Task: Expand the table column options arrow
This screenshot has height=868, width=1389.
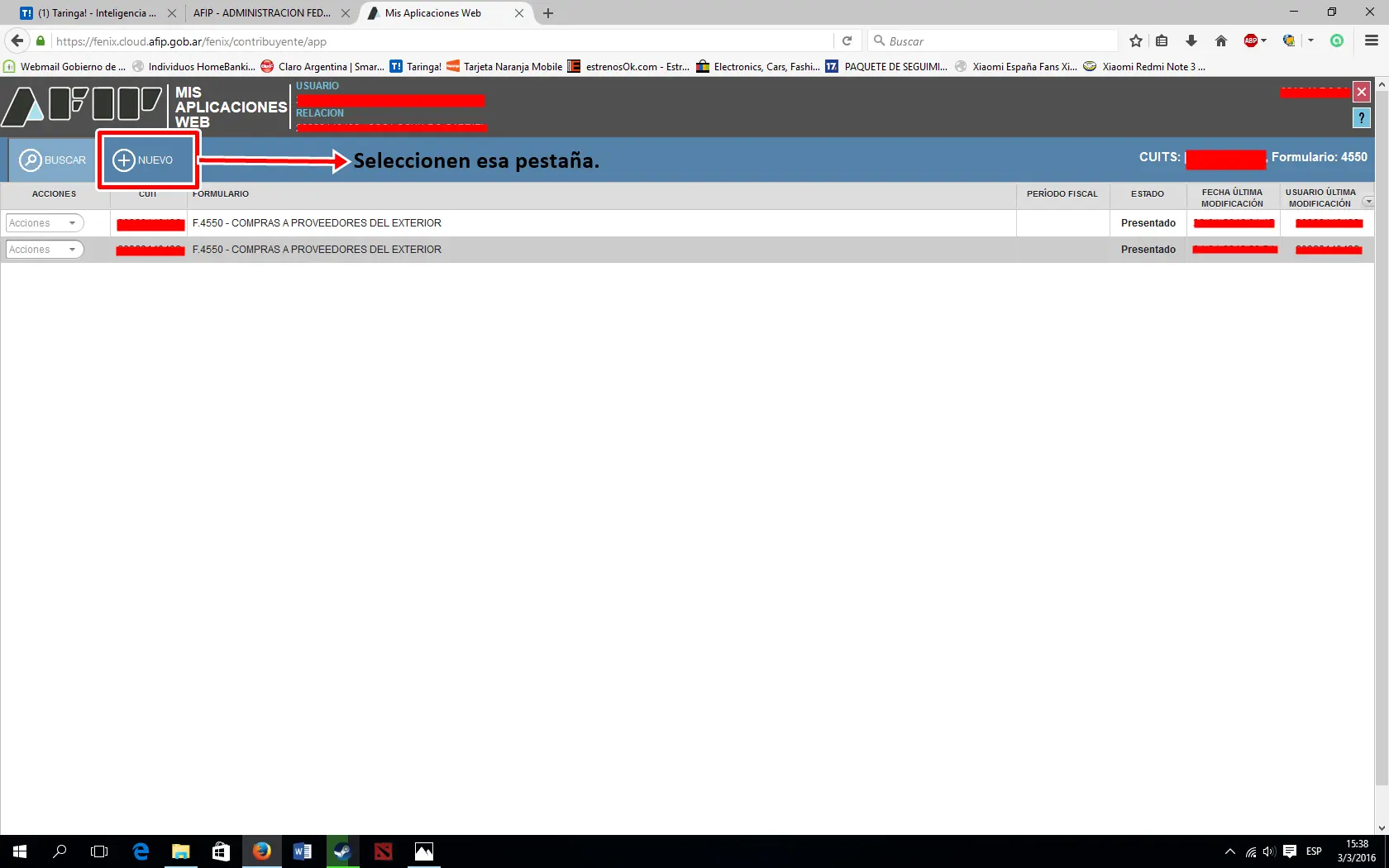Action: tap(1368, 202)
